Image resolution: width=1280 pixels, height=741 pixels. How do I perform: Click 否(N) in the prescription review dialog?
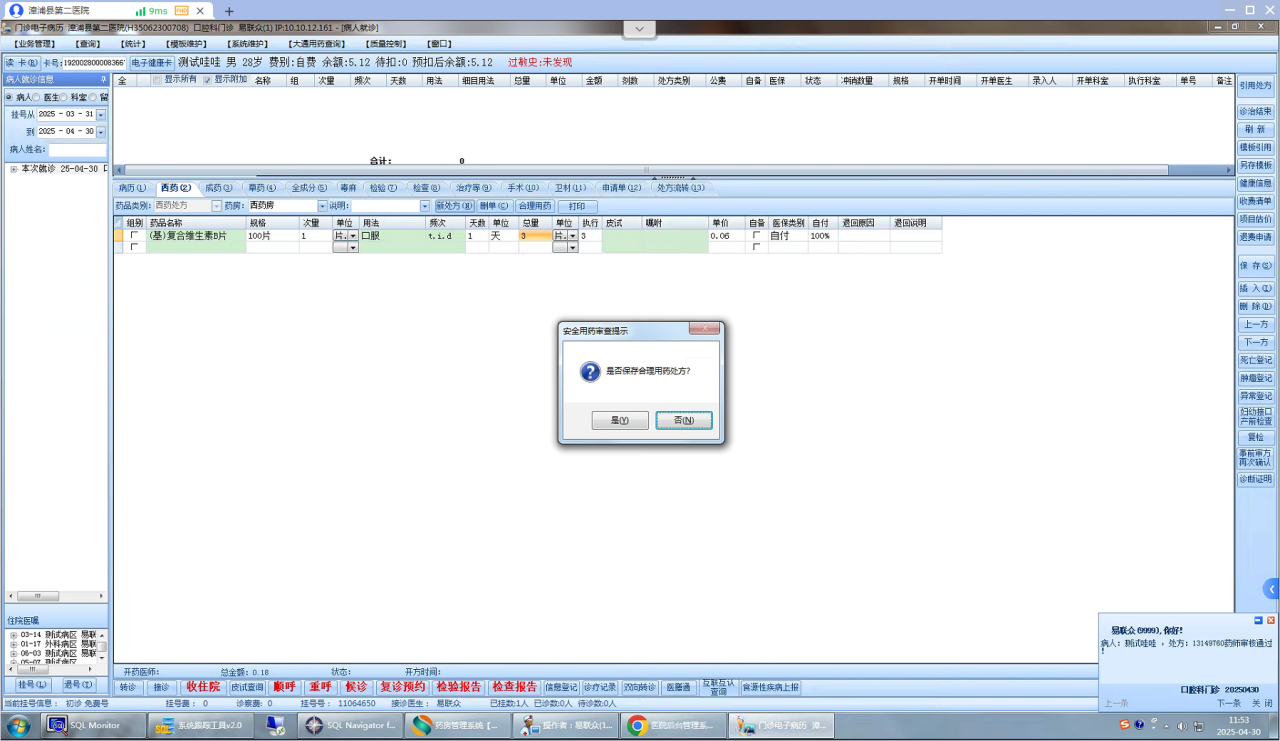point(684,421)
